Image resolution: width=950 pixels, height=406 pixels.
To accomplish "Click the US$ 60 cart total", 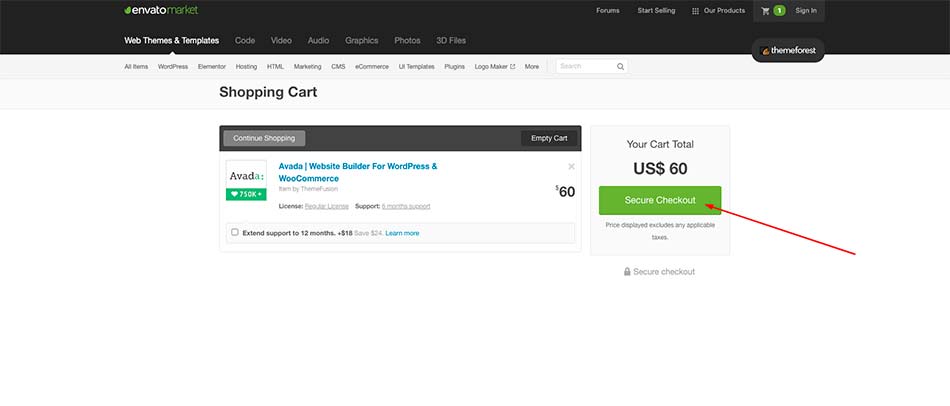I will (x=660, y=168).
